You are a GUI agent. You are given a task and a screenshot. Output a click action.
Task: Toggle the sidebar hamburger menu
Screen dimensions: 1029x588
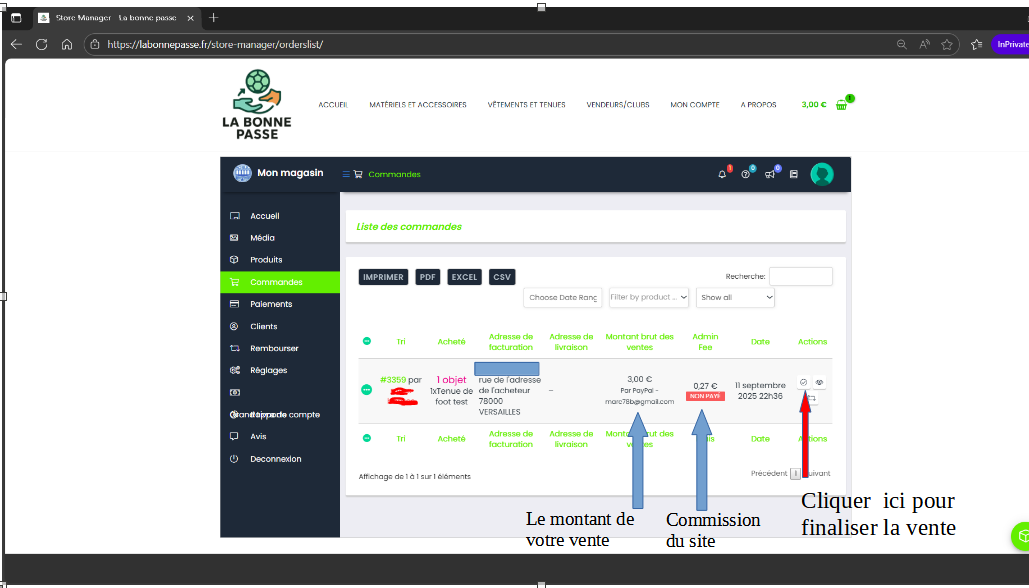tap(347, 174)
